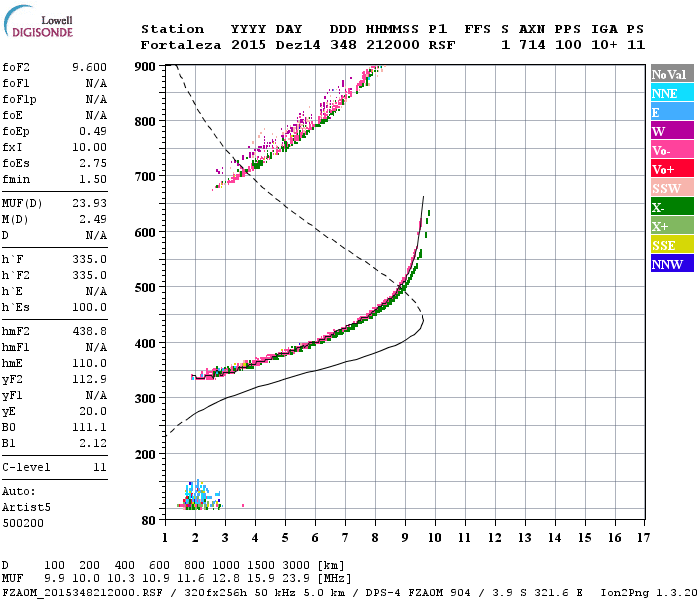Click the 10 MHz frequency axis label

click(435, 538)
